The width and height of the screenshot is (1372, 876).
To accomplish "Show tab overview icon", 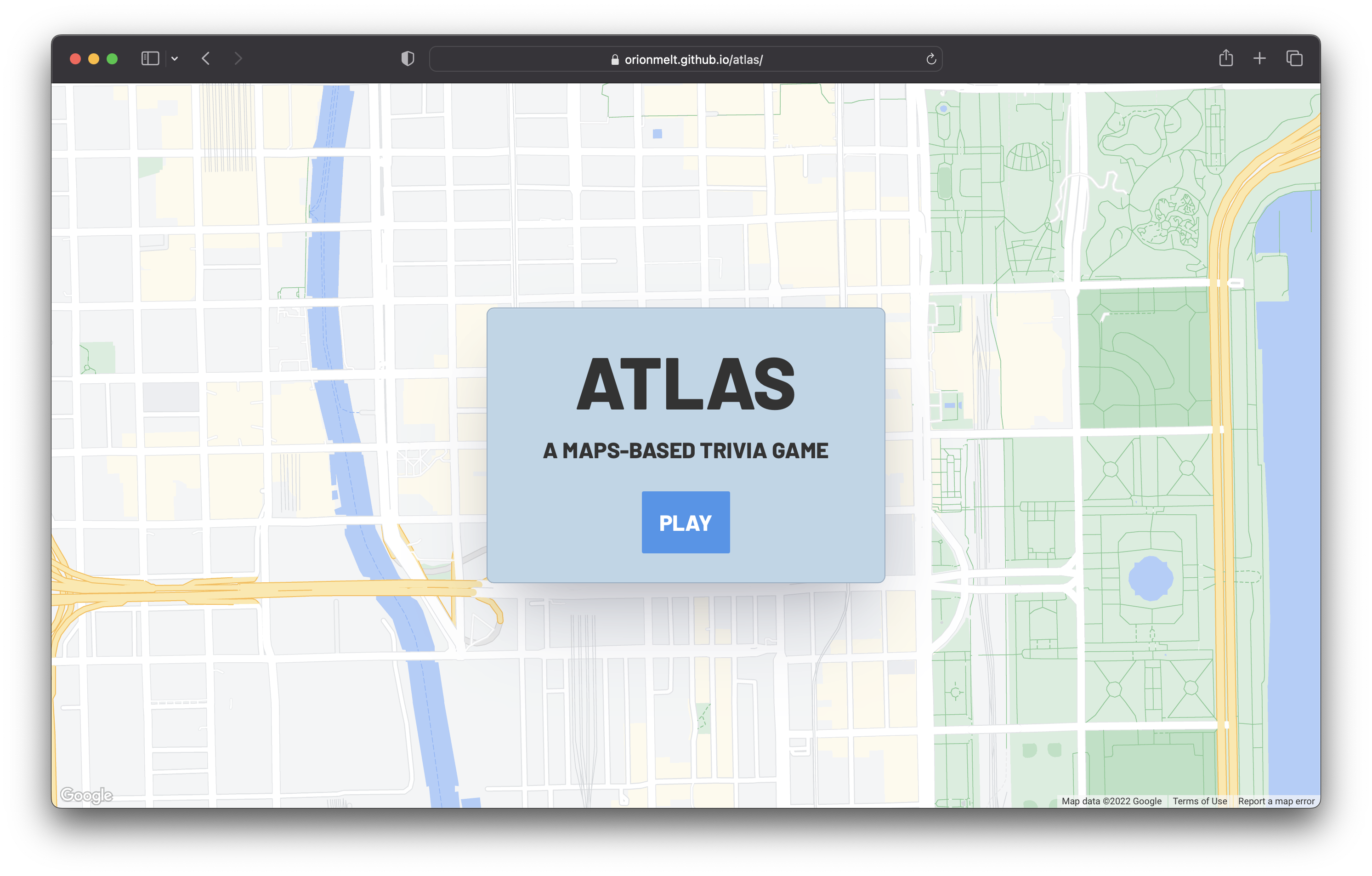I will tap(1294, 58).
